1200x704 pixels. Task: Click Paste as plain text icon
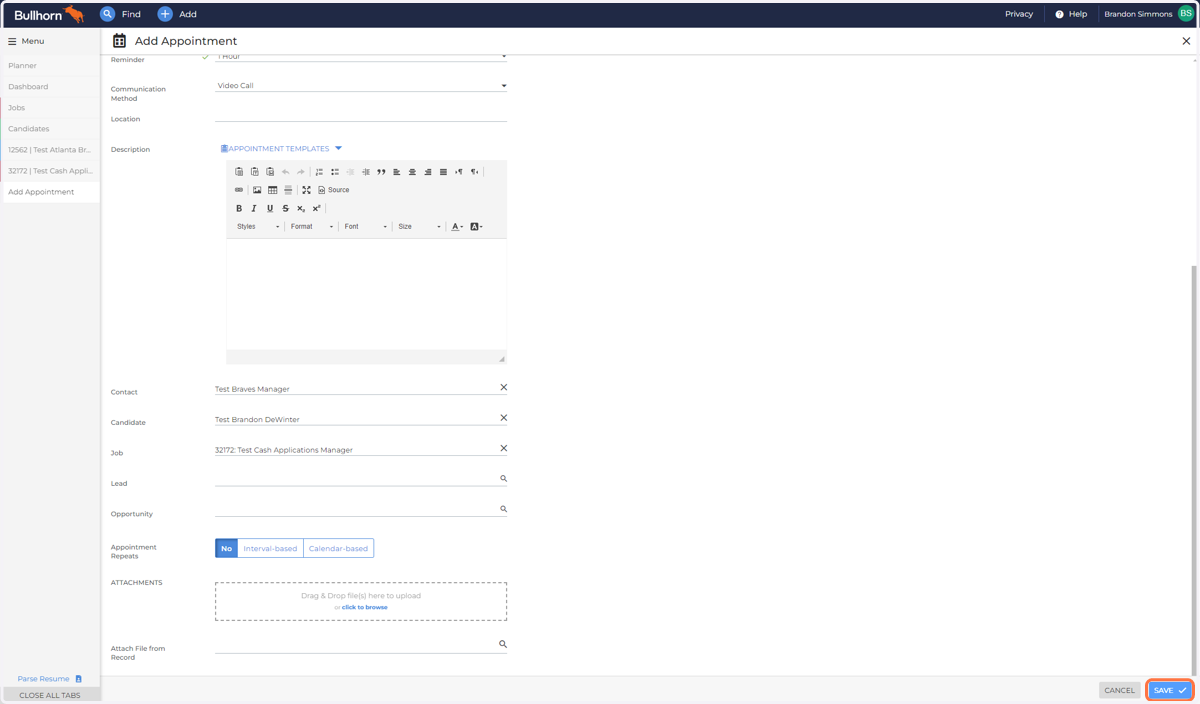254,172
